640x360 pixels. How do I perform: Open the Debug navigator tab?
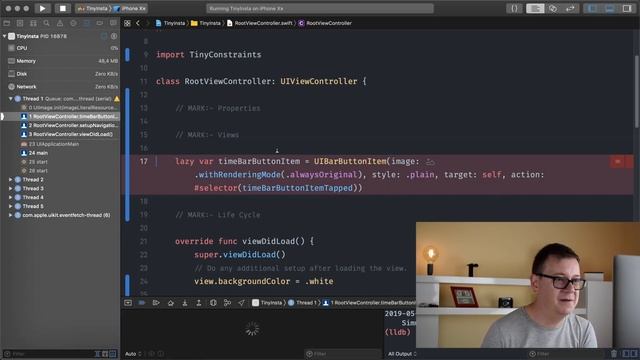(87, 23)
